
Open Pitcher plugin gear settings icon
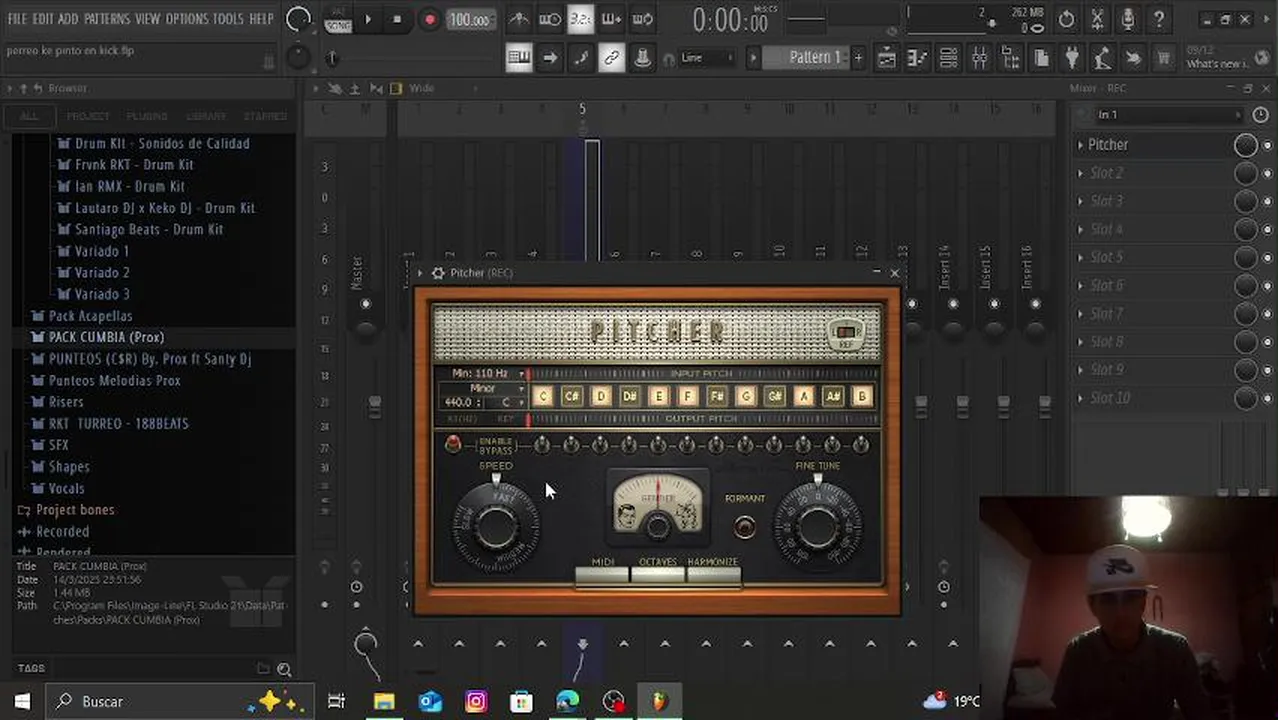pos(438,273)
